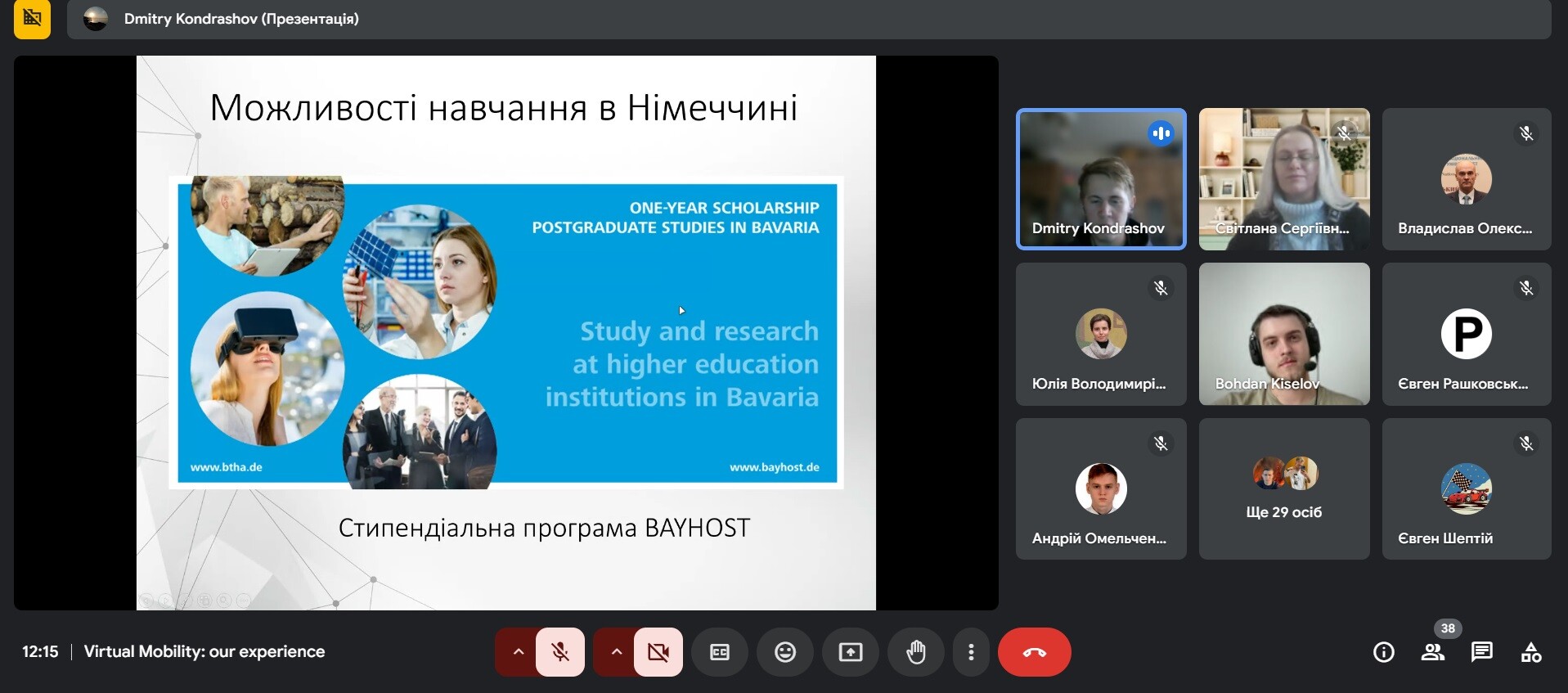Open the emoji reactions button

[x=785, y=652]
